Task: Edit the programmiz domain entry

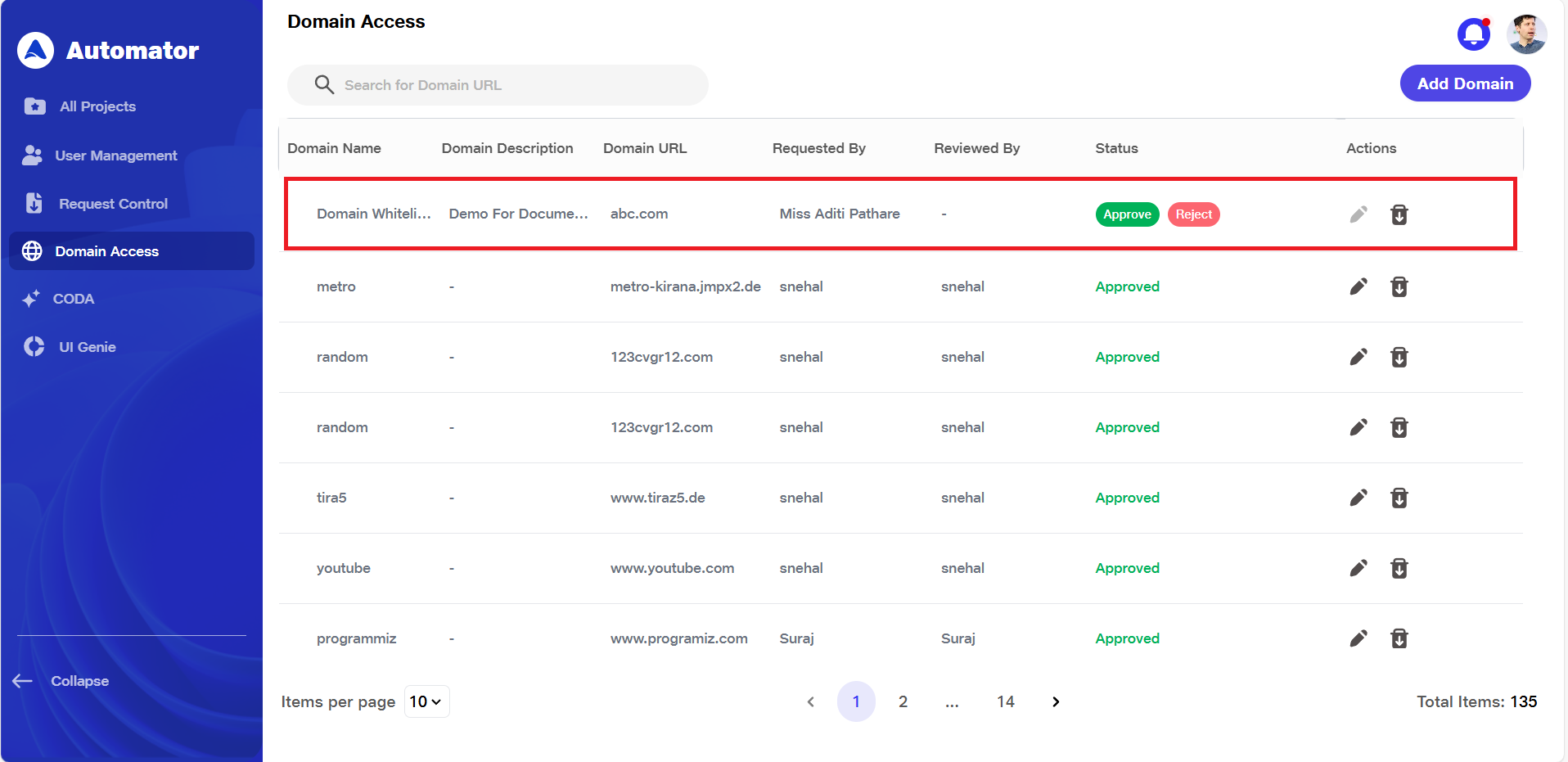Action: click(x=1358, y=638)
